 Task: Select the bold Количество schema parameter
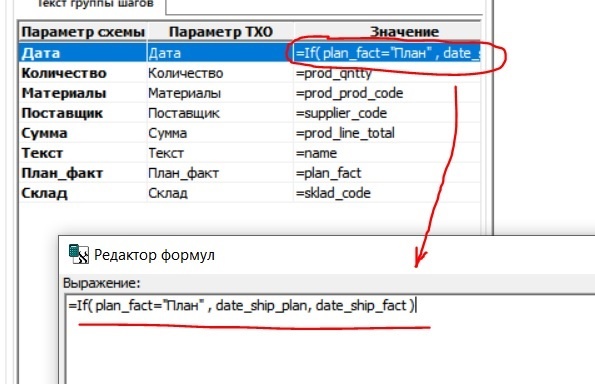click(x=83, y=73)
